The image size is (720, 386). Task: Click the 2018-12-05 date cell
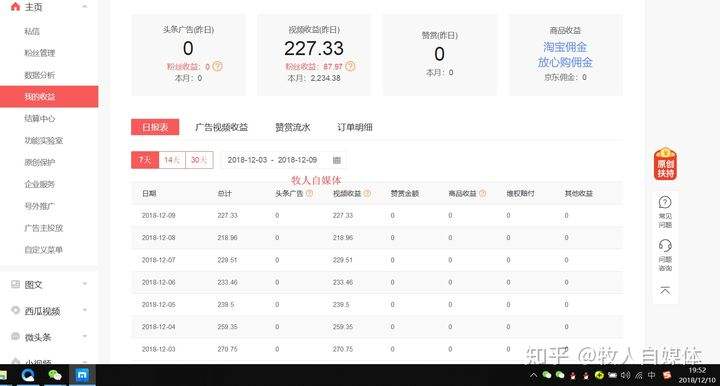[x=158, y=304]
